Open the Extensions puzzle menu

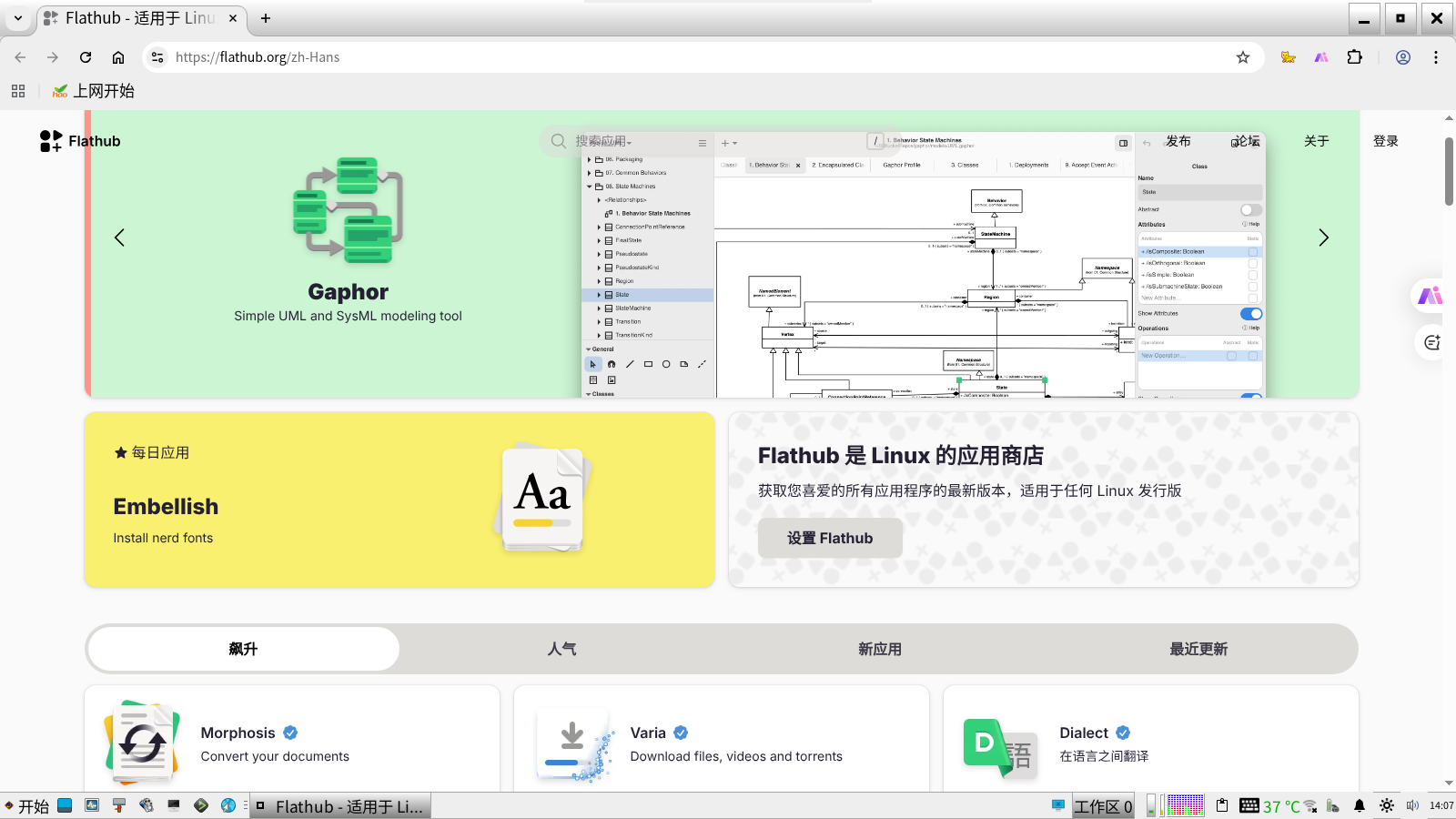pyautogui.click(x=1355, y=57)
